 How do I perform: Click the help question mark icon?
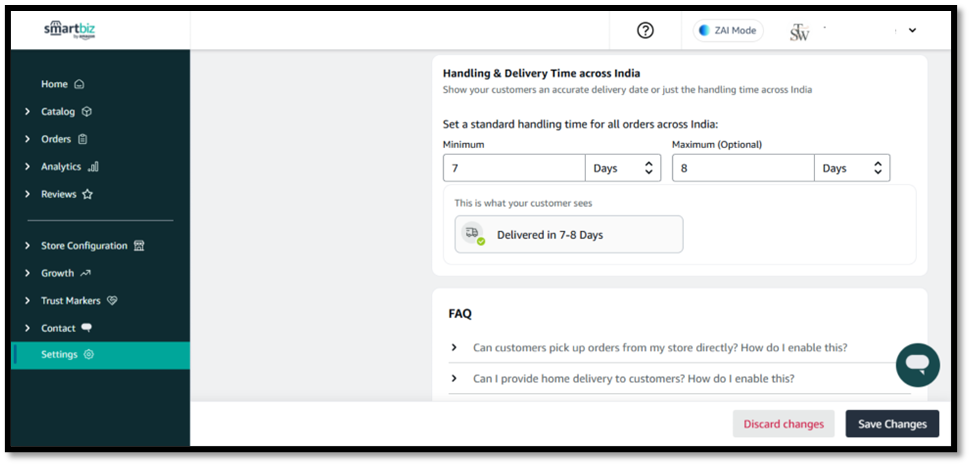[645, 30]
